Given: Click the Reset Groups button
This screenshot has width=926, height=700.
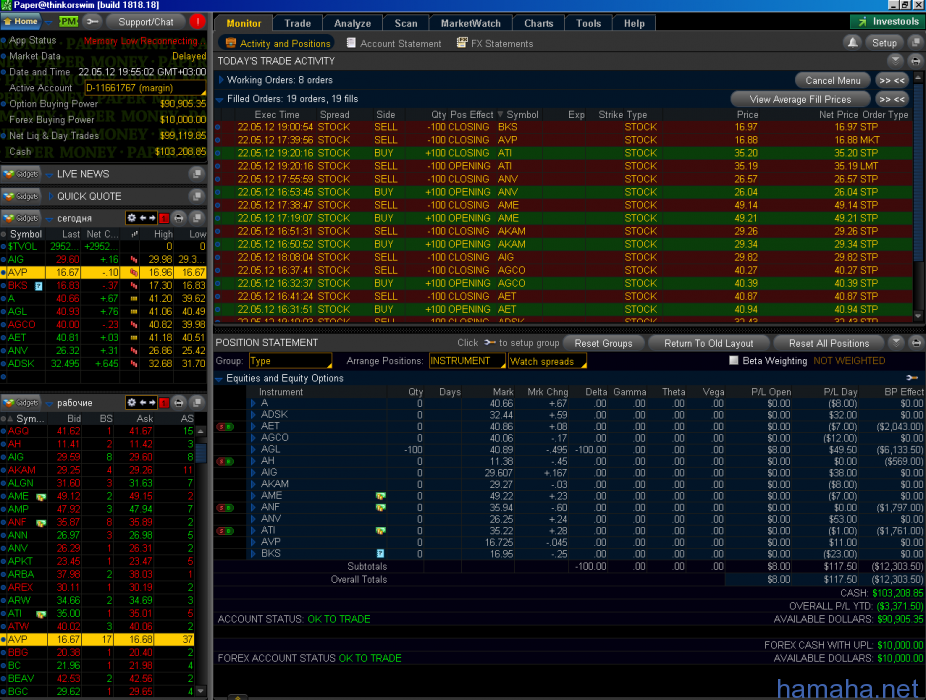Looking at the screenshot, I should [x=603, y=343].
